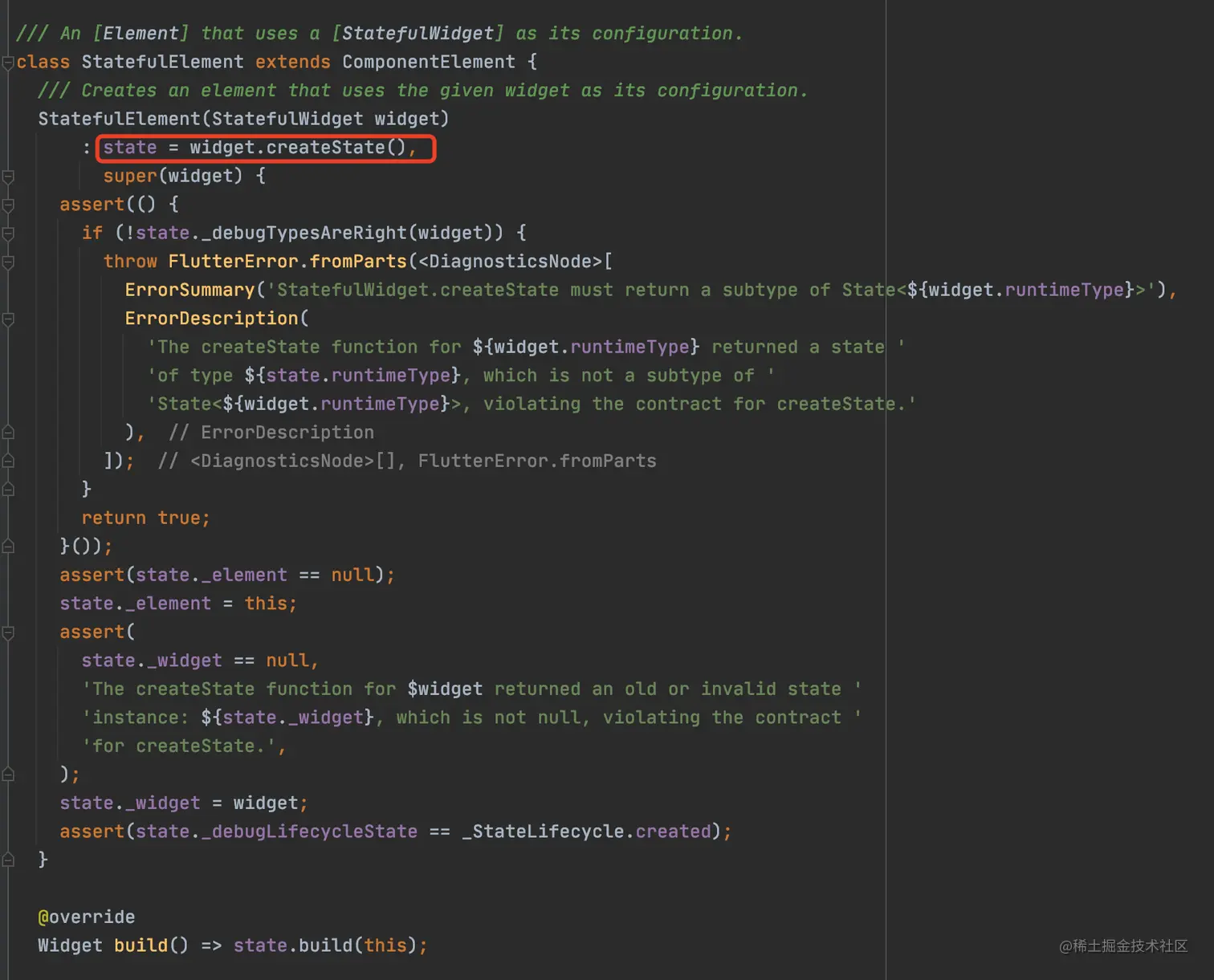Click fold end marker beside }()); line

click(x=8, y=547)
